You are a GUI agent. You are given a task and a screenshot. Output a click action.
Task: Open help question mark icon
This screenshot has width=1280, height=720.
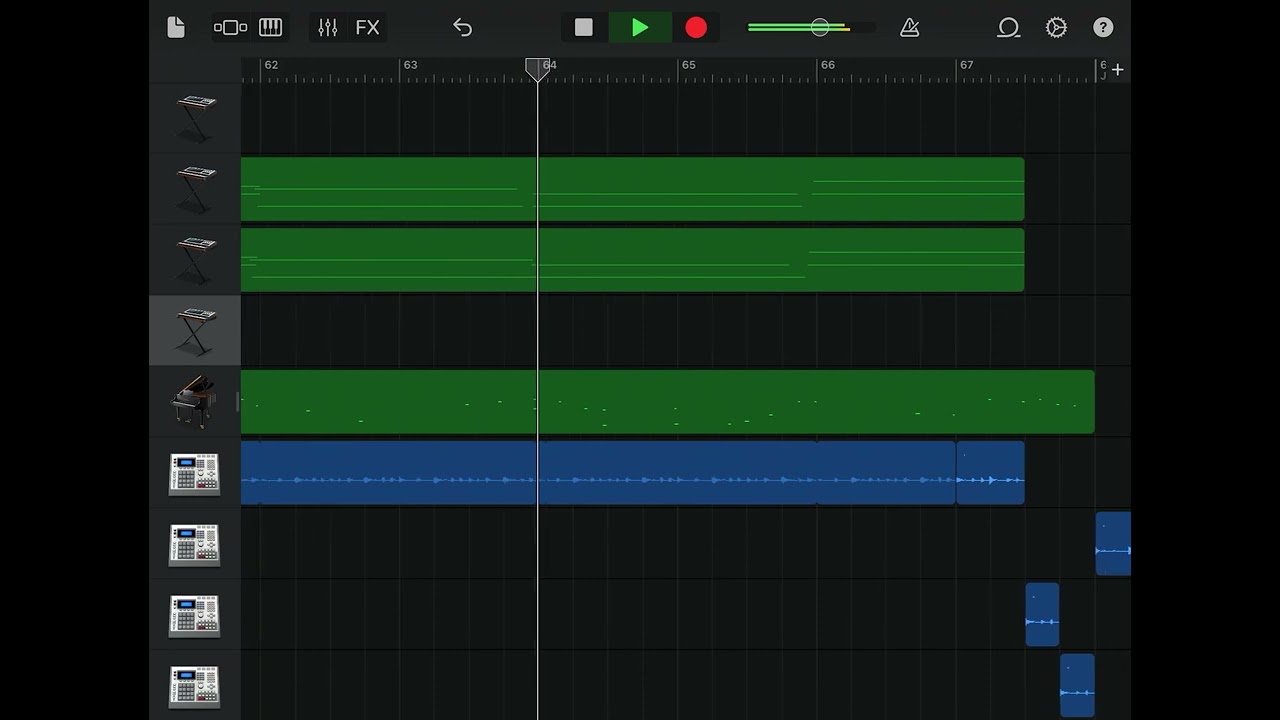pyautogui.click(x=1103, y=28)
